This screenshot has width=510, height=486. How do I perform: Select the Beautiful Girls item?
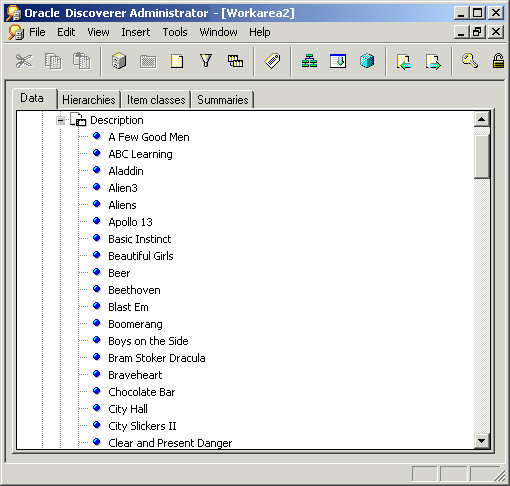141,256
